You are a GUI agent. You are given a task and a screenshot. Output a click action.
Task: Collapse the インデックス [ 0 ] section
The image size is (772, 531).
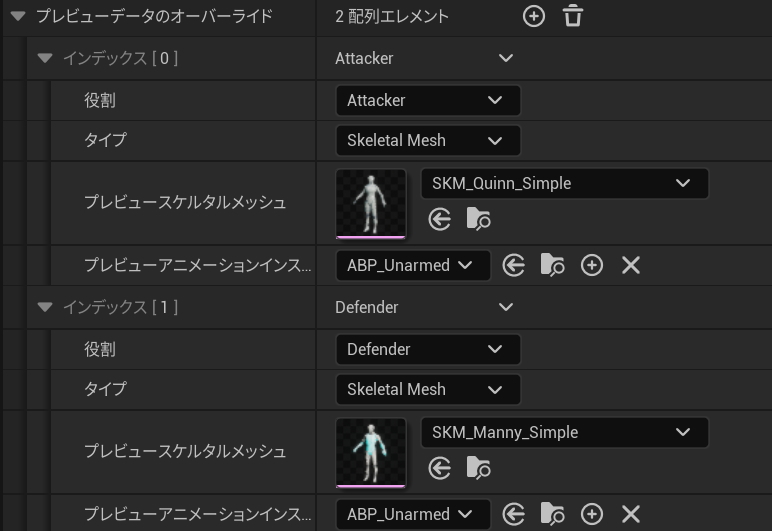(x=44, y=58)
